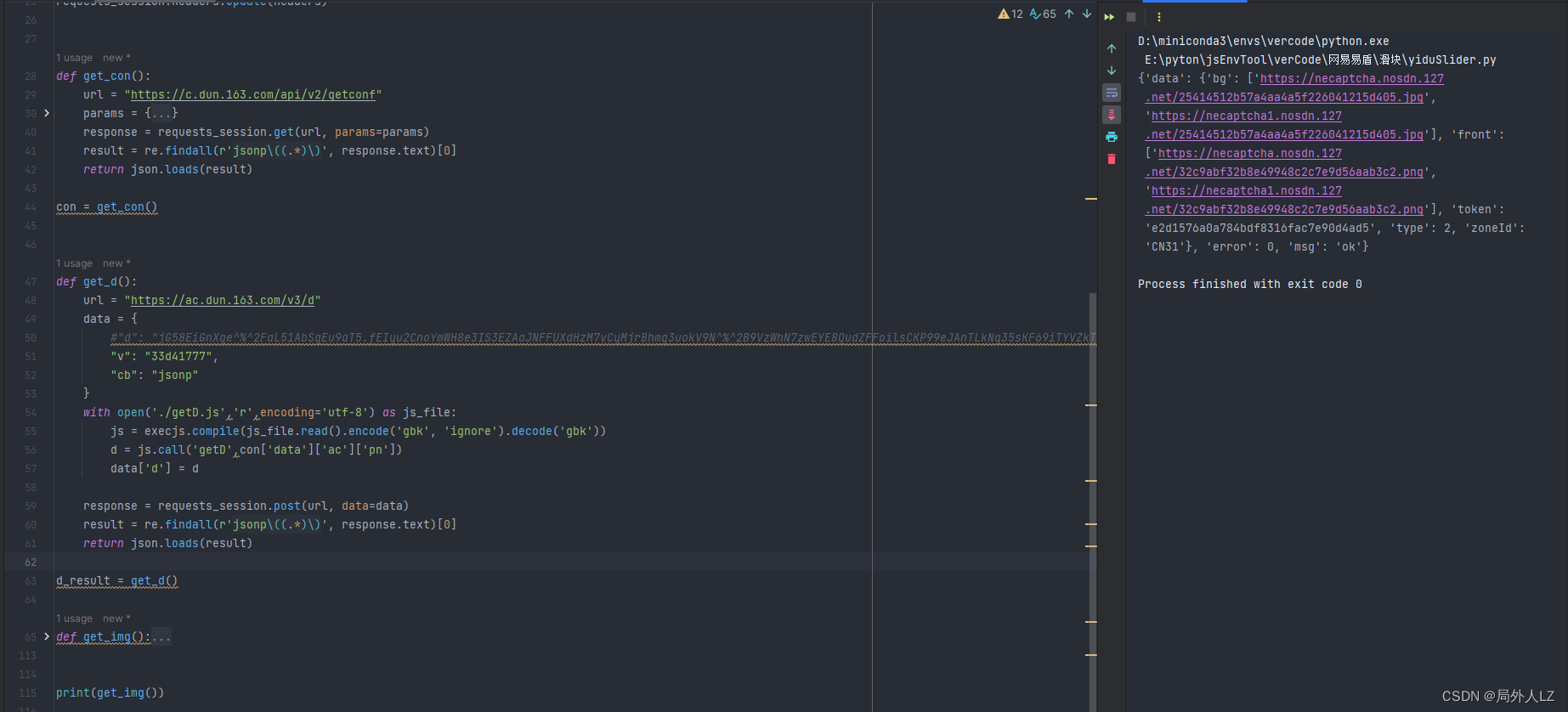Click the folded {...} placeholder after params
The width and height of the screenshot is (1568, 712).
[x=161, y=113]
